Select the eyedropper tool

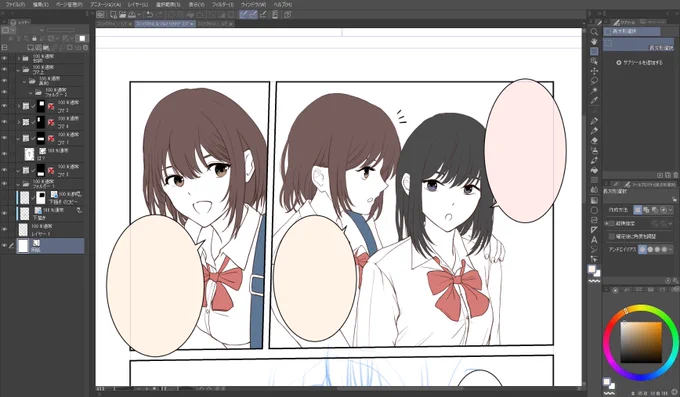point(594,101)
